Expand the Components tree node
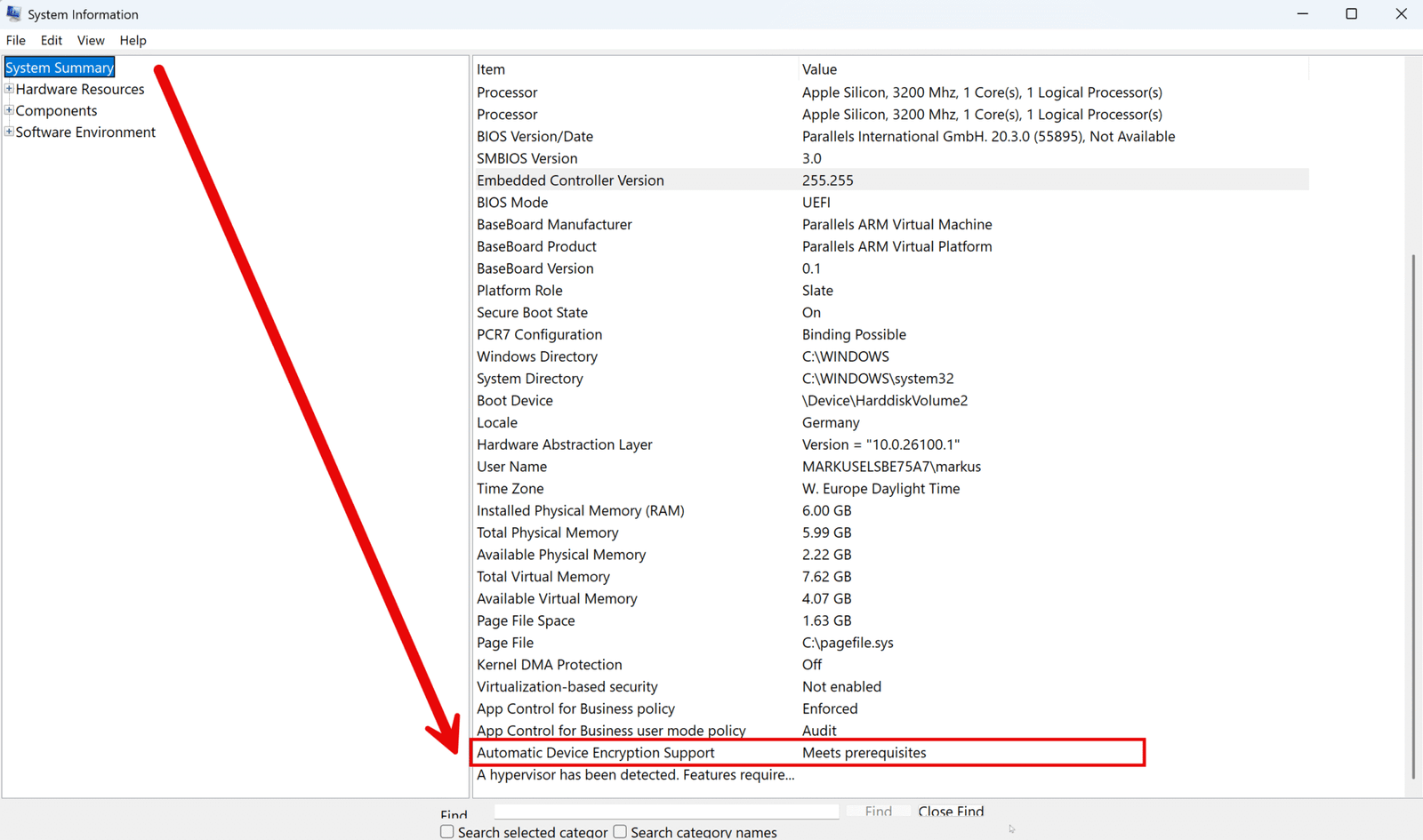 (9, 110)
